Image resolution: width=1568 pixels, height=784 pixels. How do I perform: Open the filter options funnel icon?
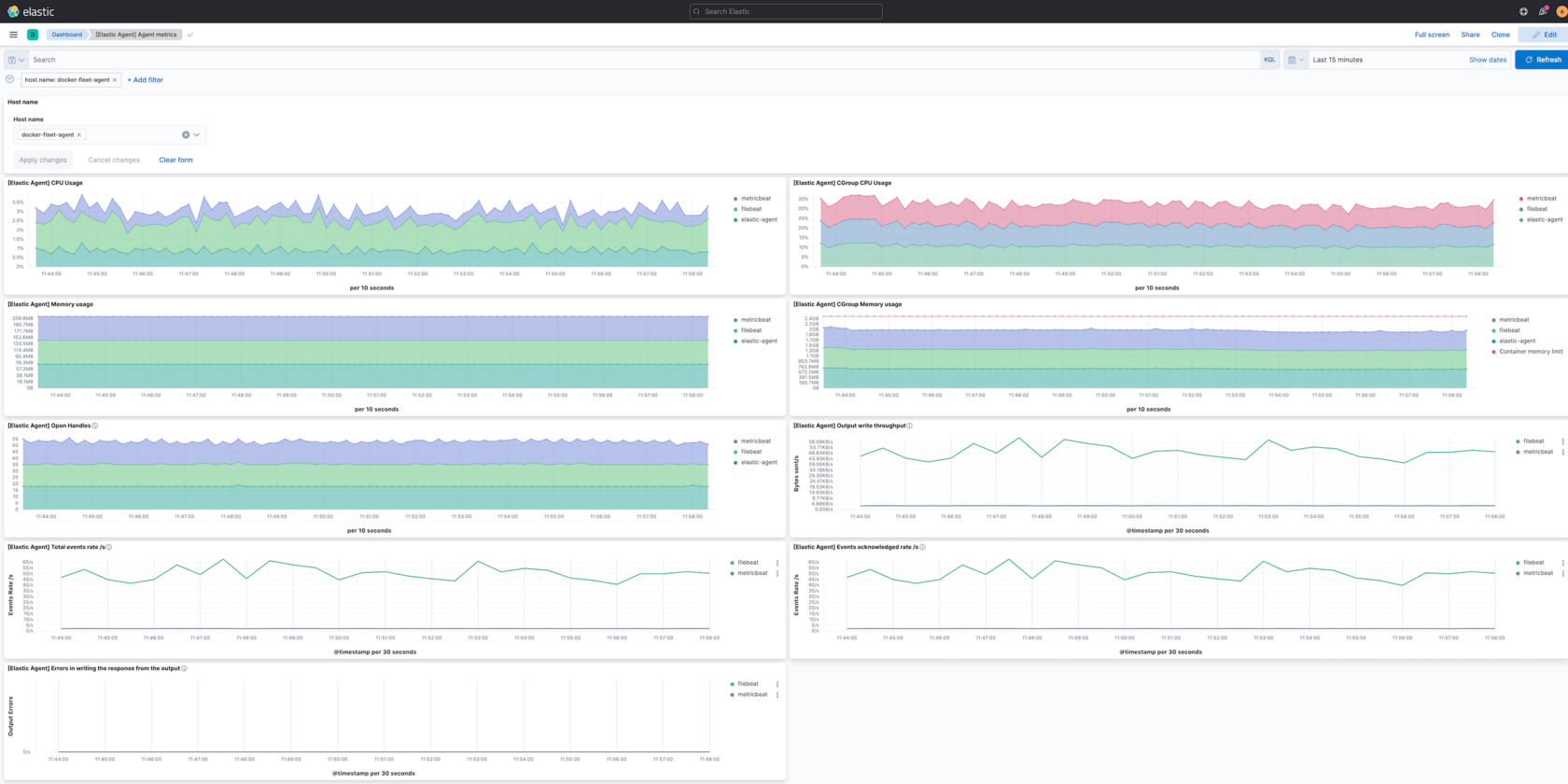click(9, 79)
